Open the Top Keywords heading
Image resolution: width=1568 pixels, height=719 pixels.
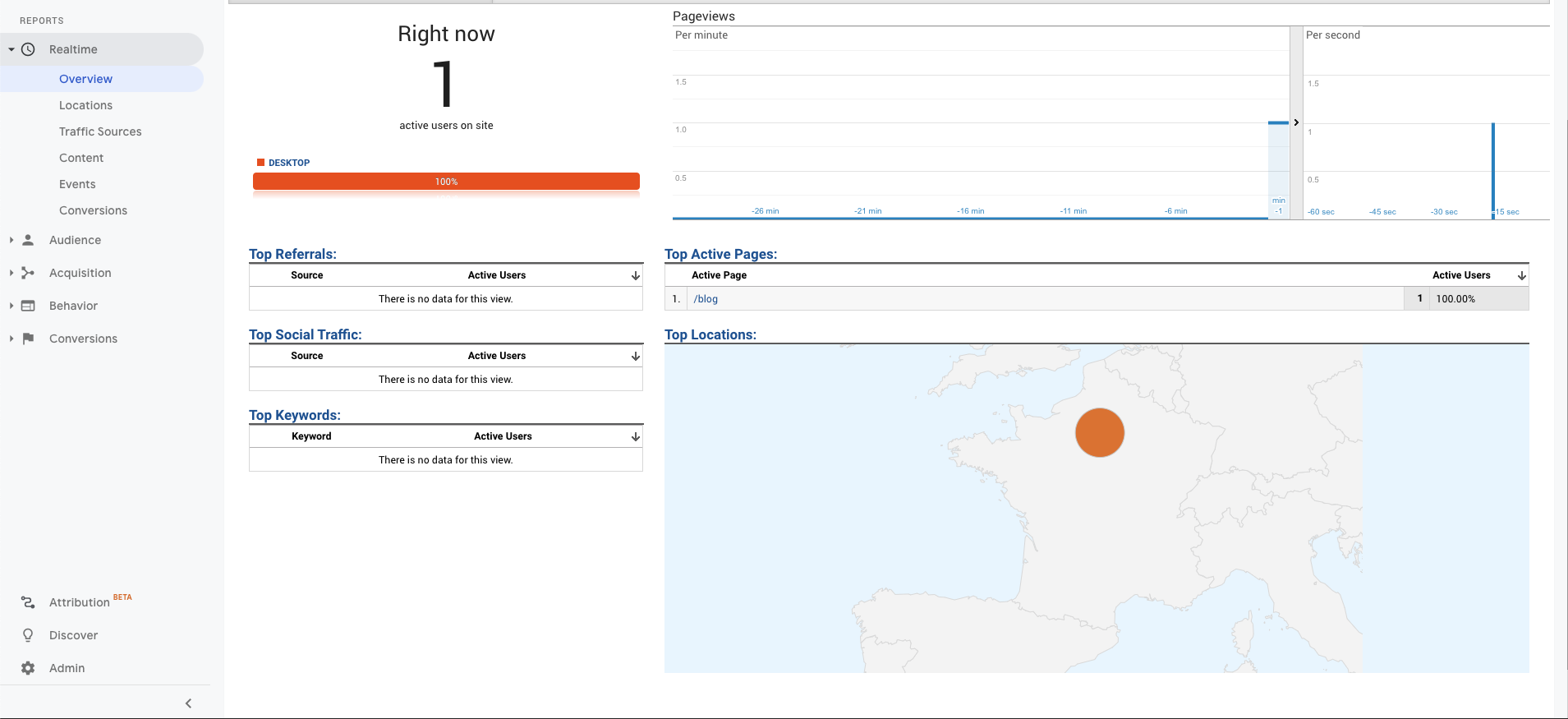[x=294, y=415]
